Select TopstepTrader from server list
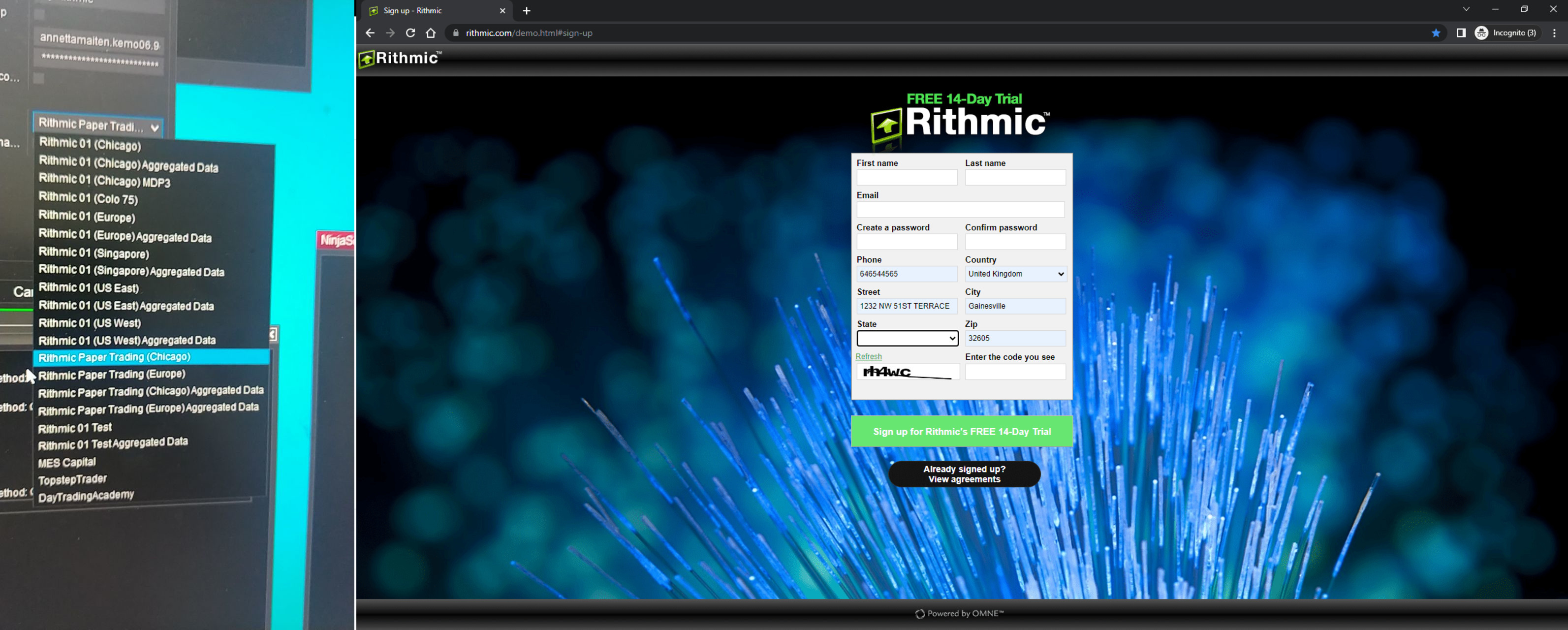This screenshot has height=630, width=1568. pos(72,480)
